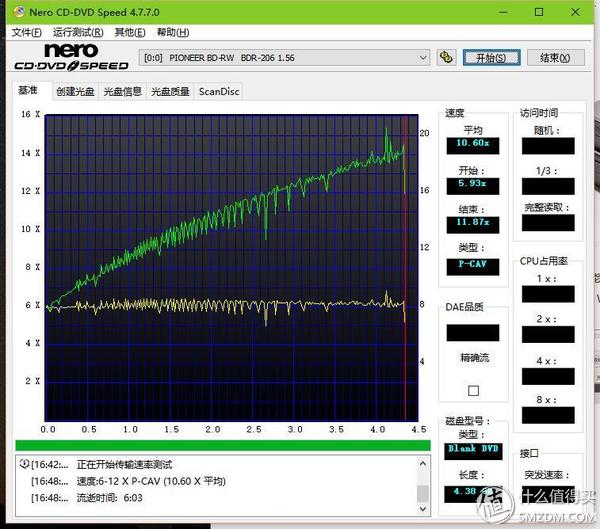The image size is (600, 529).
Task: Click the CPU 2 x usage field
Action: [x=548, y=335]
